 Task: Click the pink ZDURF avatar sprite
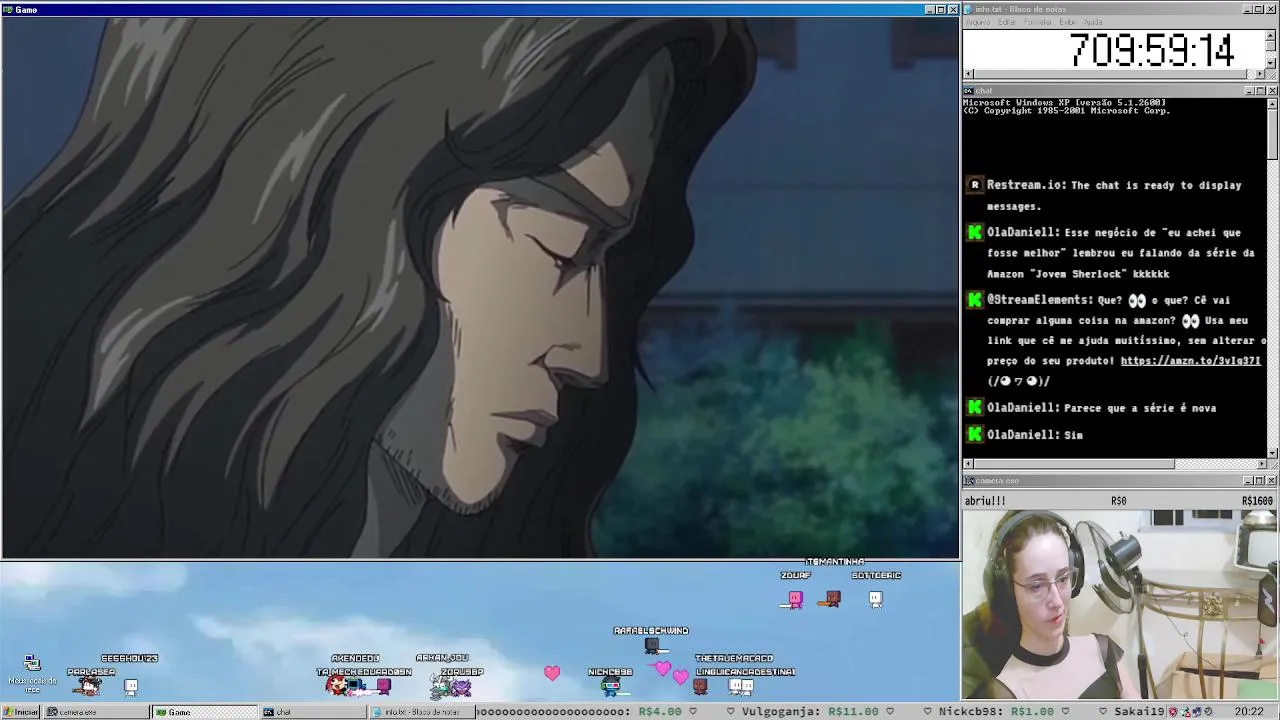point(795,599)
